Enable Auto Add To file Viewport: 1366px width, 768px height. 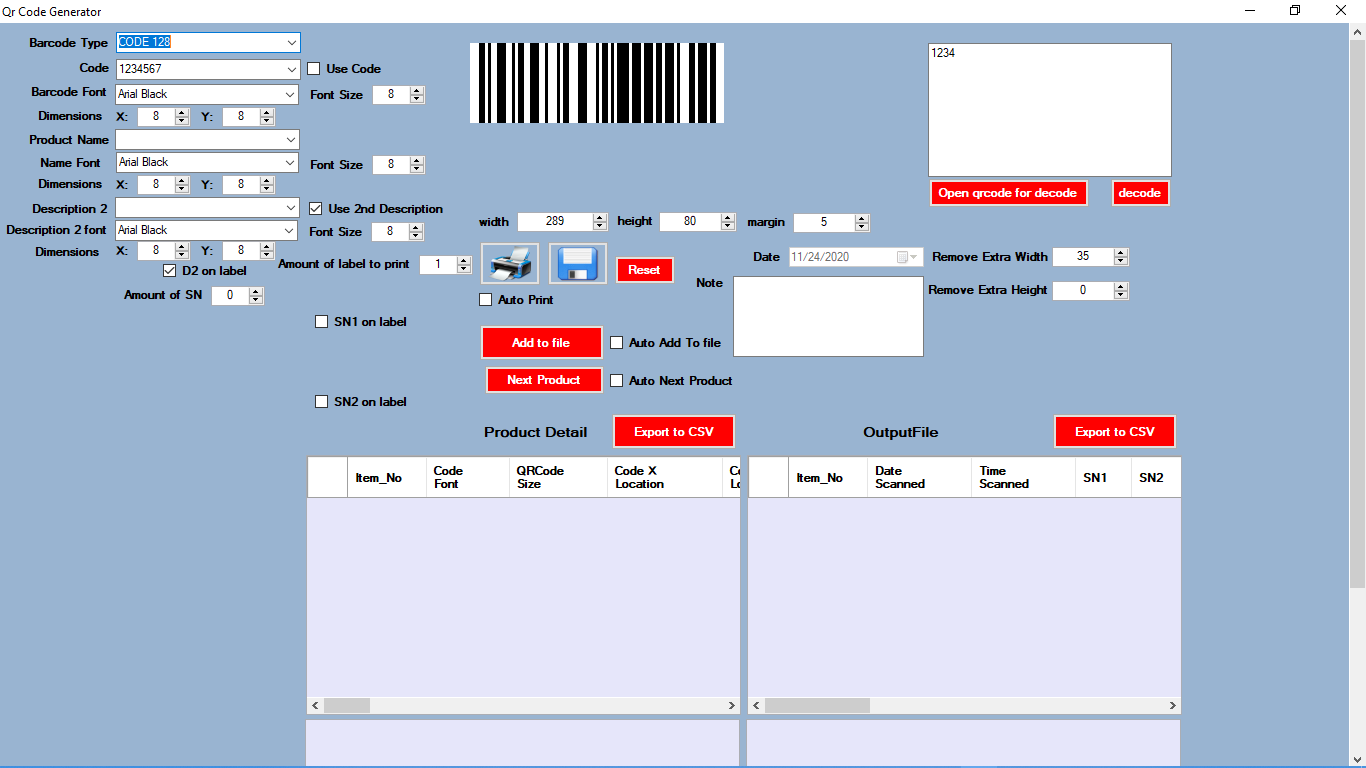(616, 342)
